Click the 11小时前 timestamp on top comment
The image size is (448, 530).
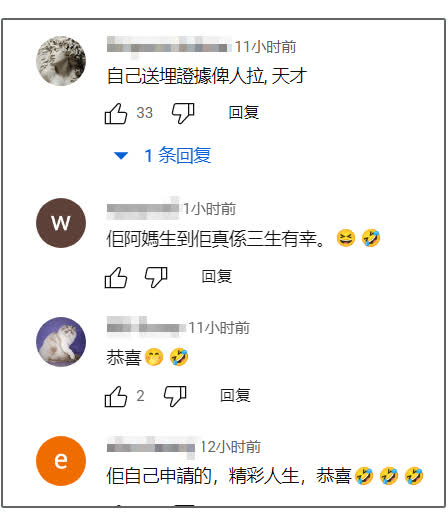point(265,47)
